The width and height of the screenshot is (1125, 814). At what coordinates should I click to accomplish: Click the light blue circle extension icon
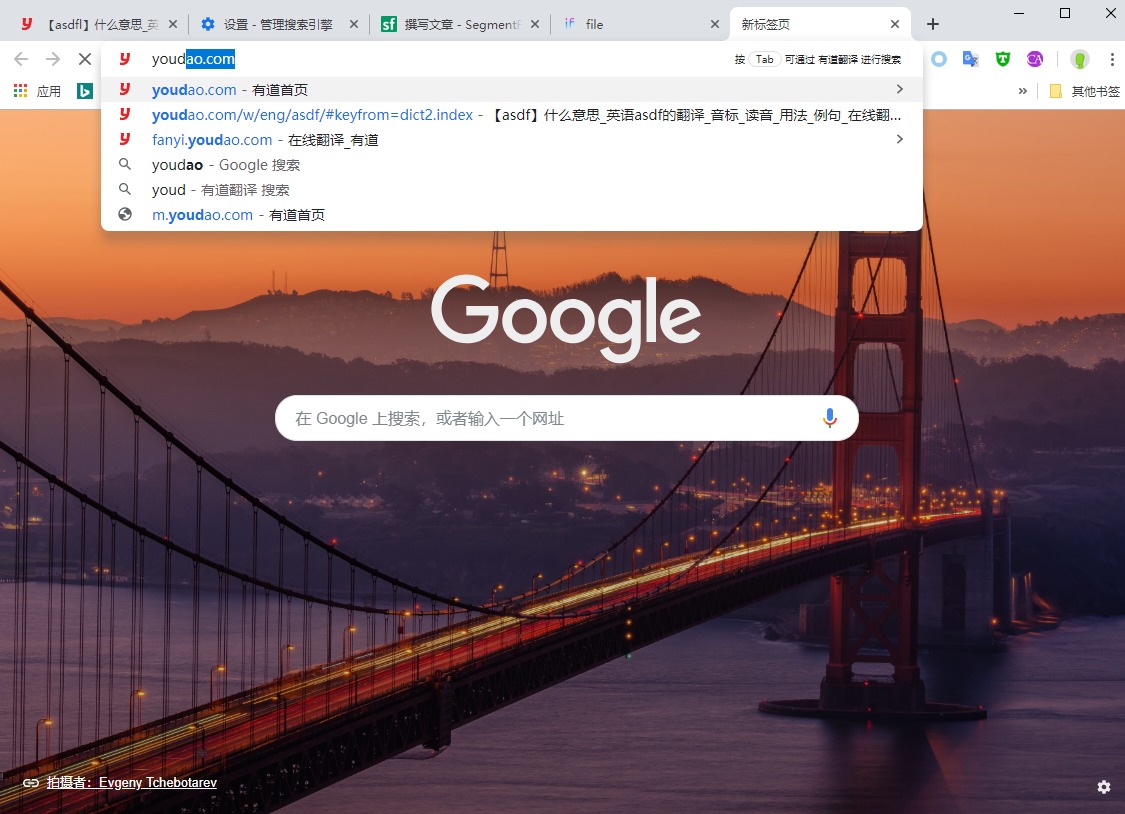(938, 59)
